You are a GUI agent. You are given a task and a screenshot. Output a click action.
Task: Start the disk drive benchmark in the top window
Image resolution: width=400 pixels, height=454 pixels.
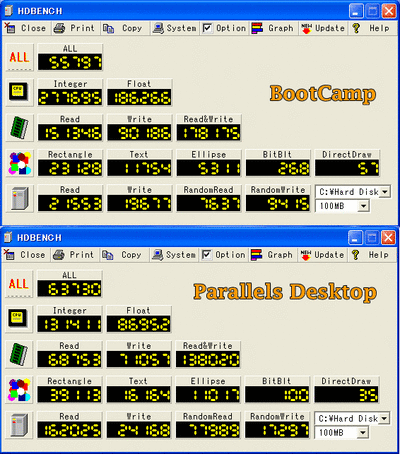coord(20,198)
